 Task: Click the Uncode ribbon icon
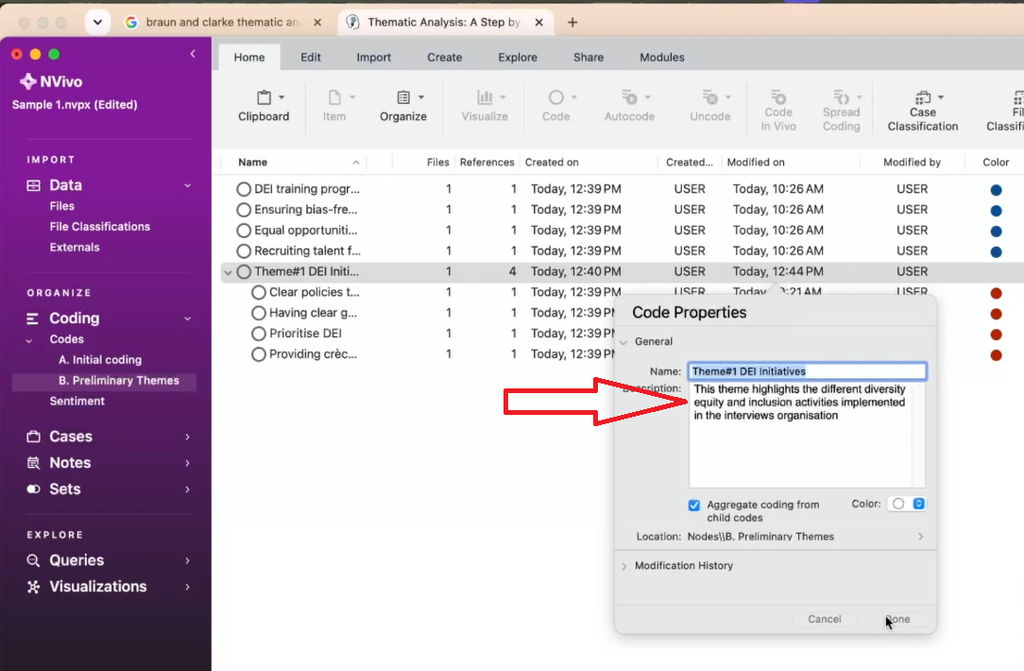click(710, 98)
